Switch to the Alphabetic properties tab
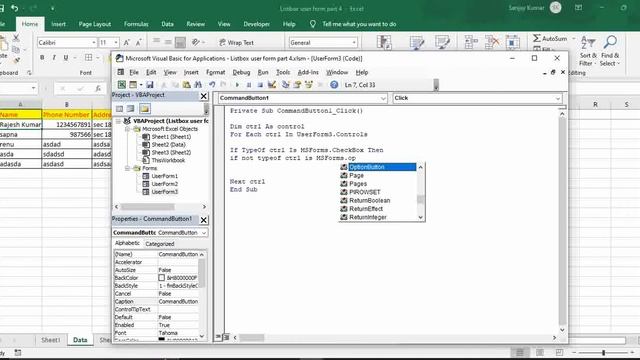640x360 pixels. coord(127,243)
